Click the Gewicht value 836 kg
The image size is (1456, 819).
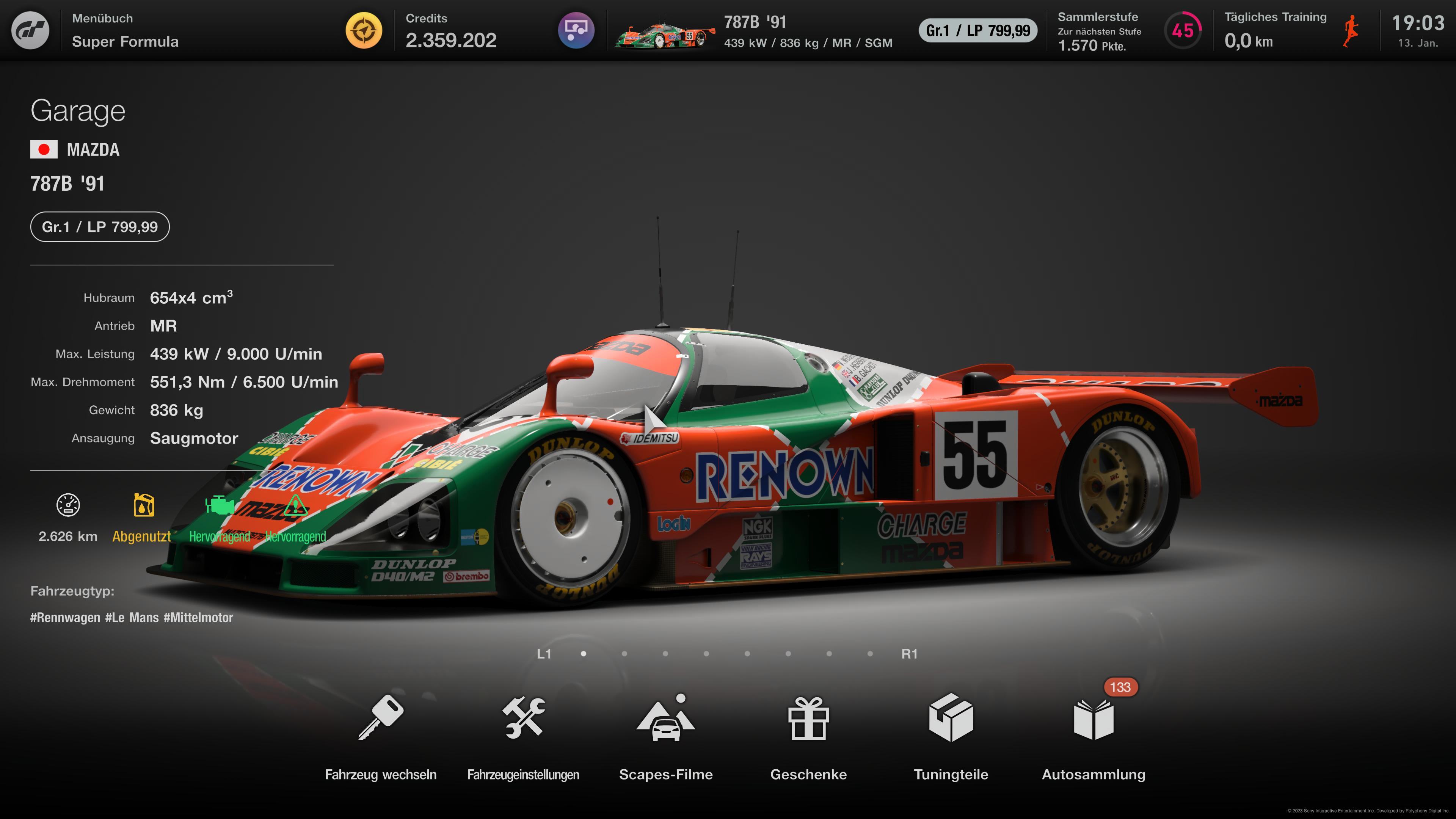[176, 410]
